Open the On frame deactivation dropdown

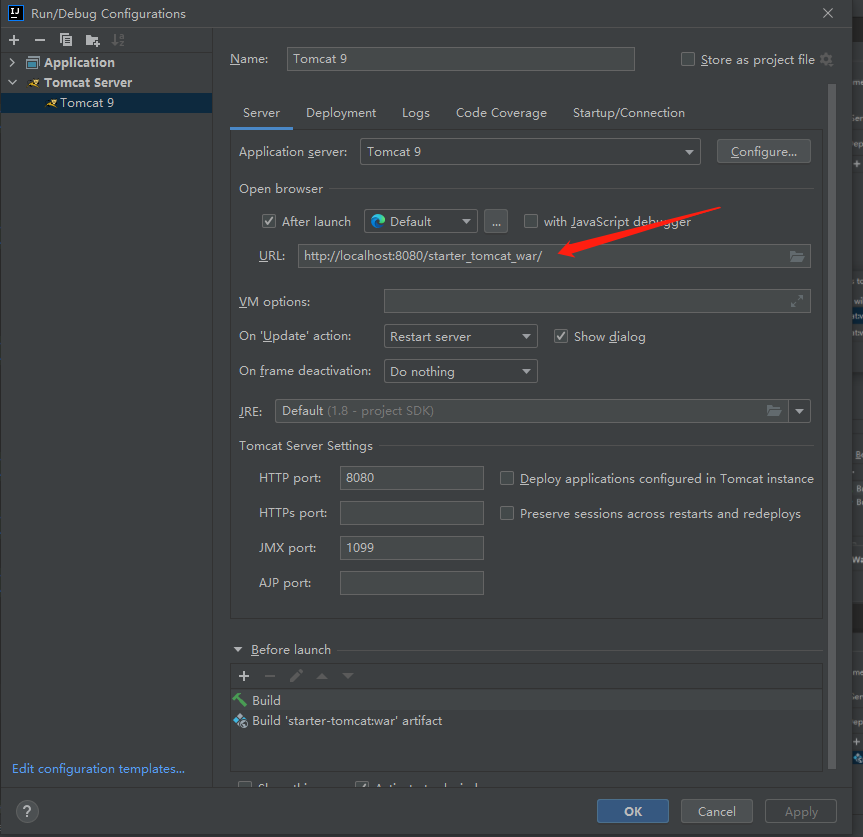coord(461,371)
